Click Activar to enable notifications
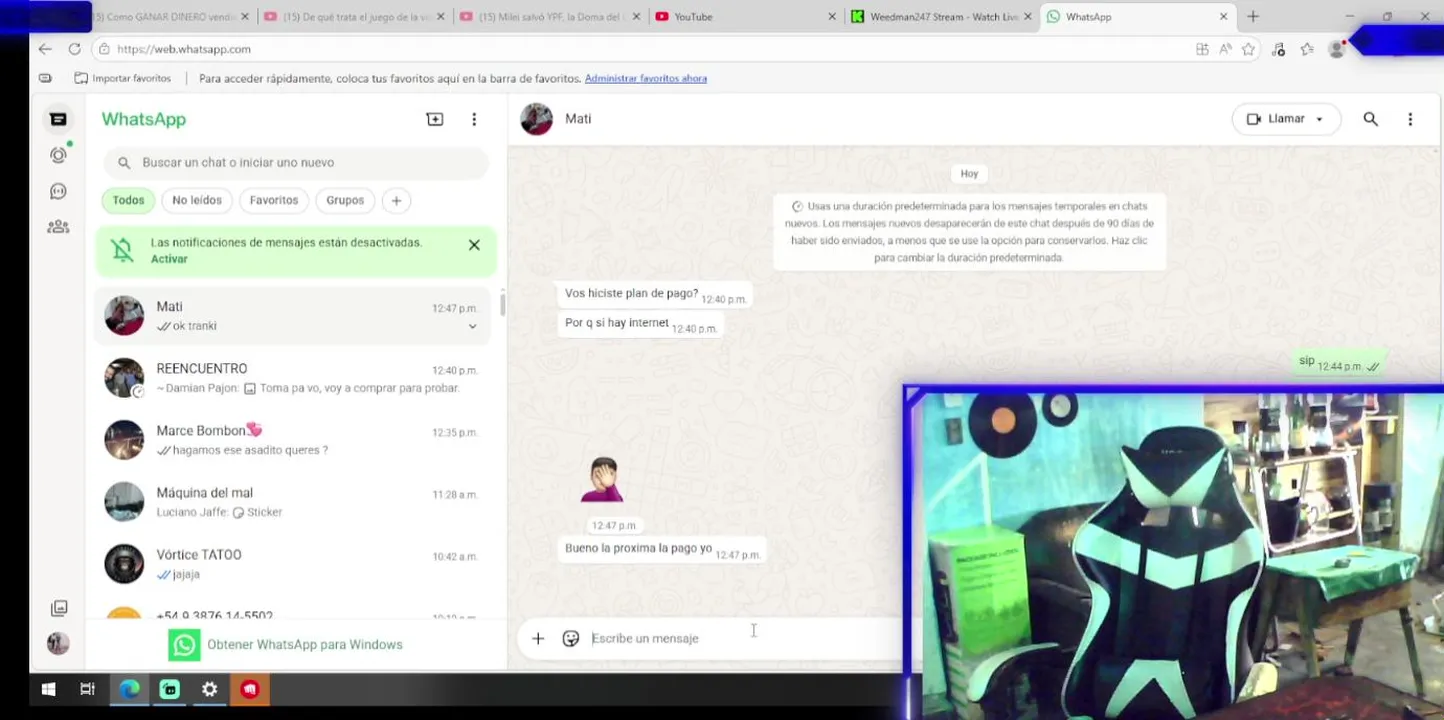This screenshot has height=720, width=1444. (169, 259)
